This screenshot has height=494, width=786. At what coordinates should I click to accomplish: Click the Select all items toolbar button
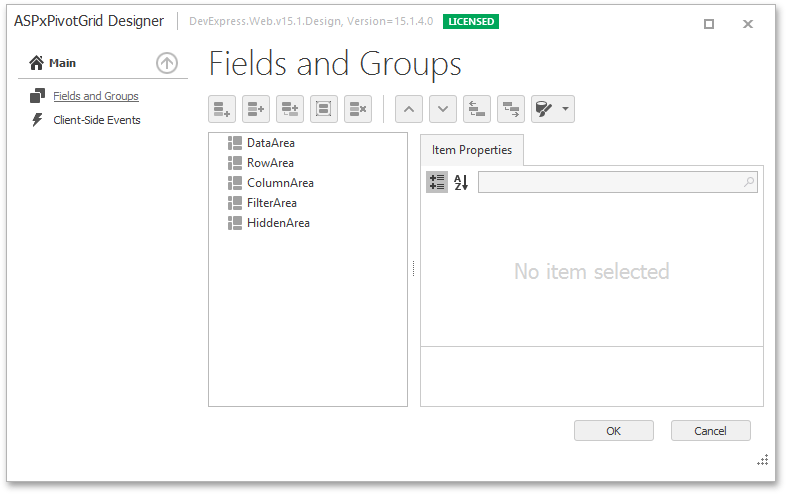(x=324, y=109)
